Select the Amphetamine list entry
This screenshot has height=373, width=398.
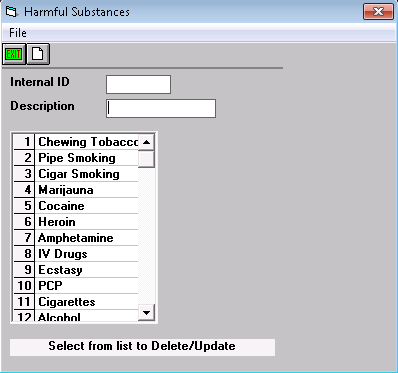87,238
